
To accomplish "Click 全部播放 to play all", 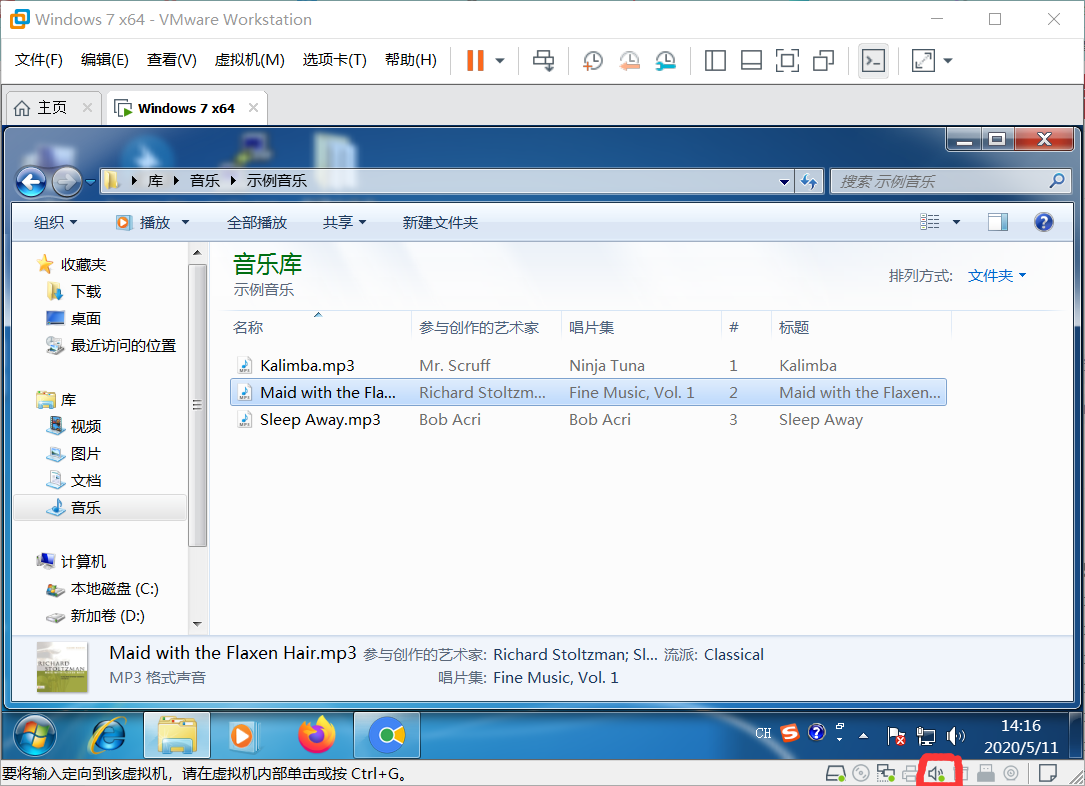I will [257, 222].
